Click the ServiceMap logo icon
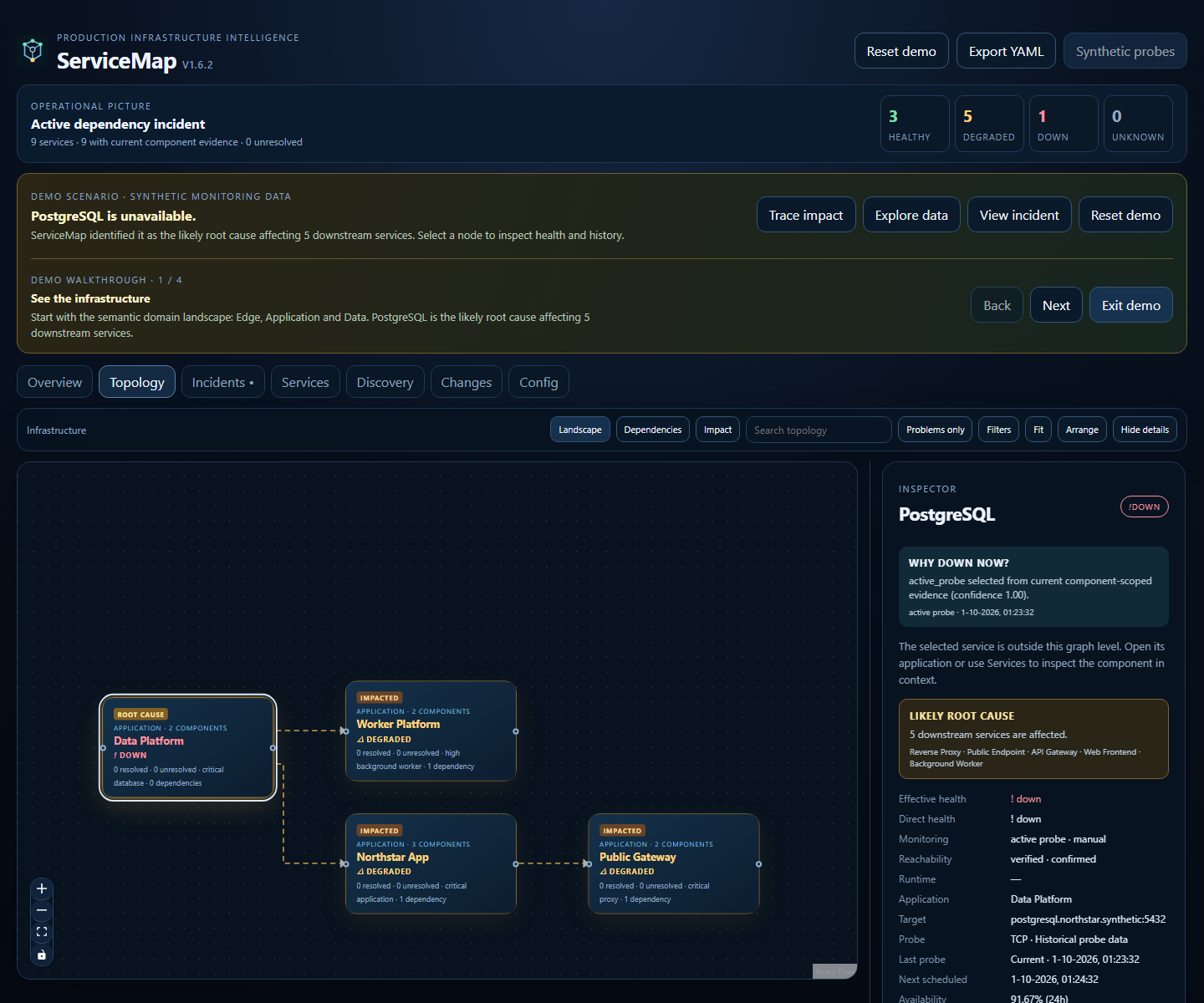Image resolution: width=1204 pixels, height=1003 pixels. tap(33, 50)
